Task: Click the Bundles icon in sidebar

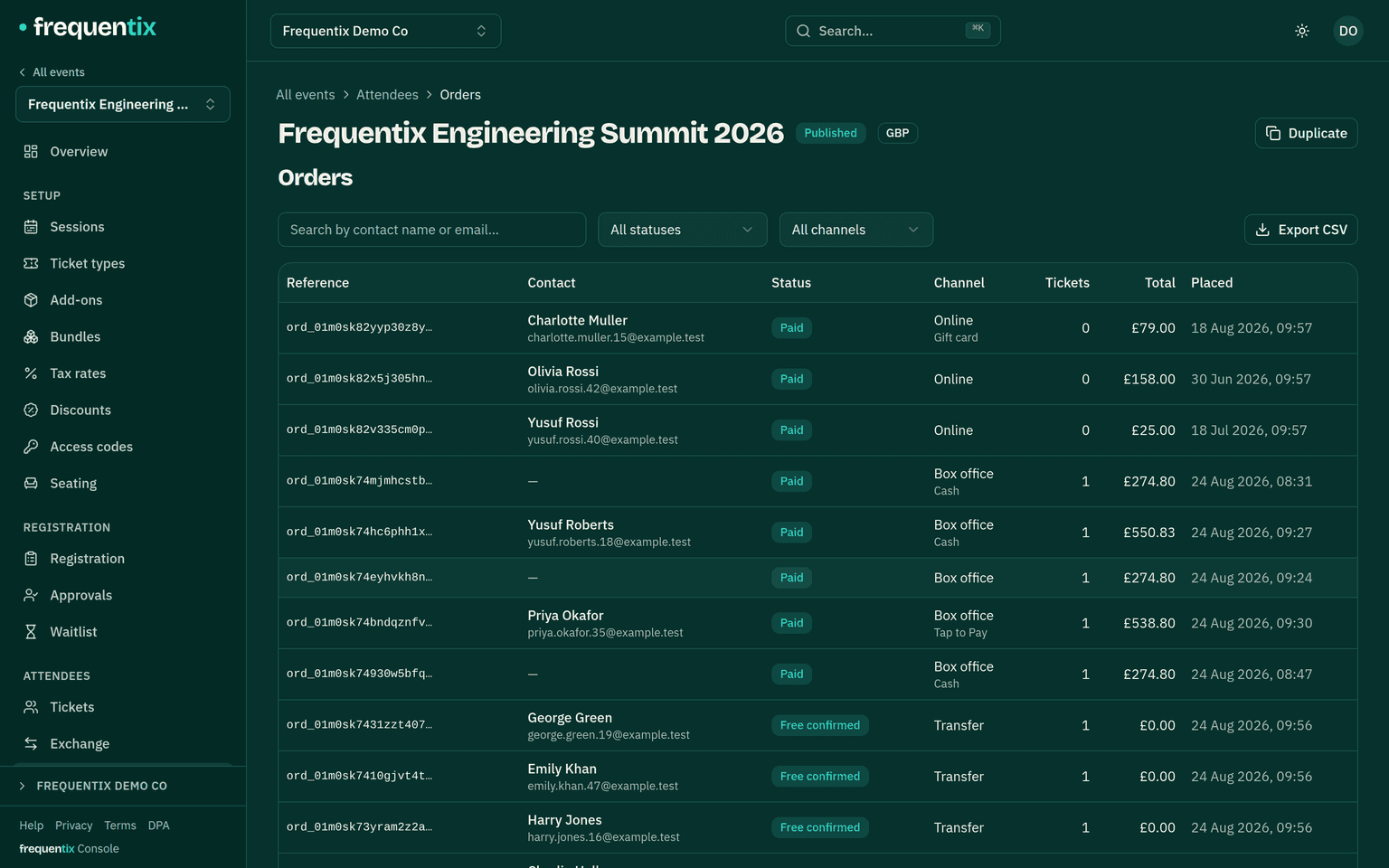Action: pos(31,336)
